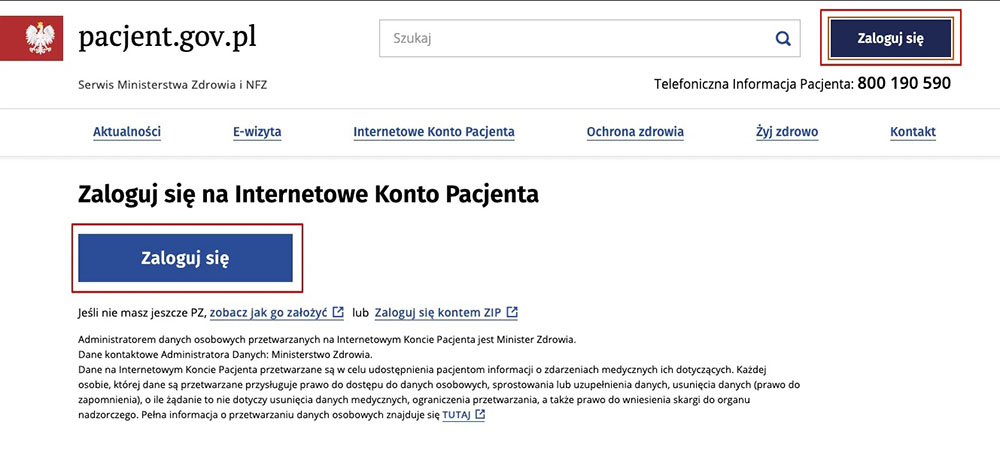This screenshot has width=1000, height=455.
Task: Focus the 'Szukaj' search field
Action: point(589,38)
